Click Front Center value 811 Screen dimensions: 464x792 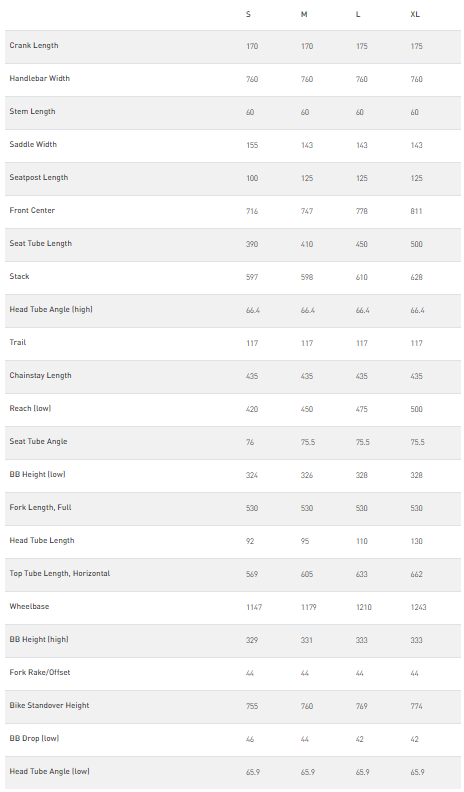pos(416,211)
